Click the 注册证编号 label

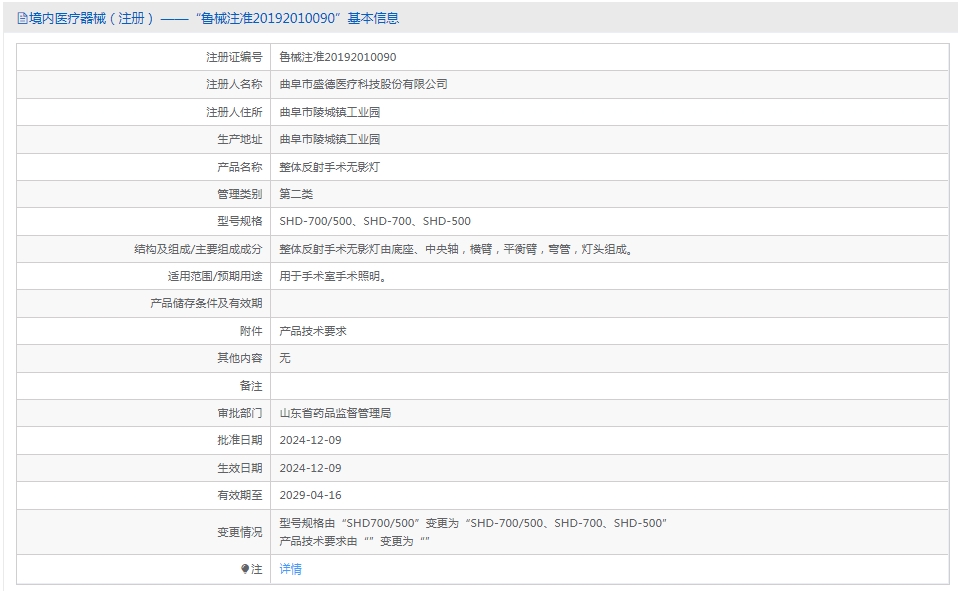pyautogui.click(x=234, y=57)
